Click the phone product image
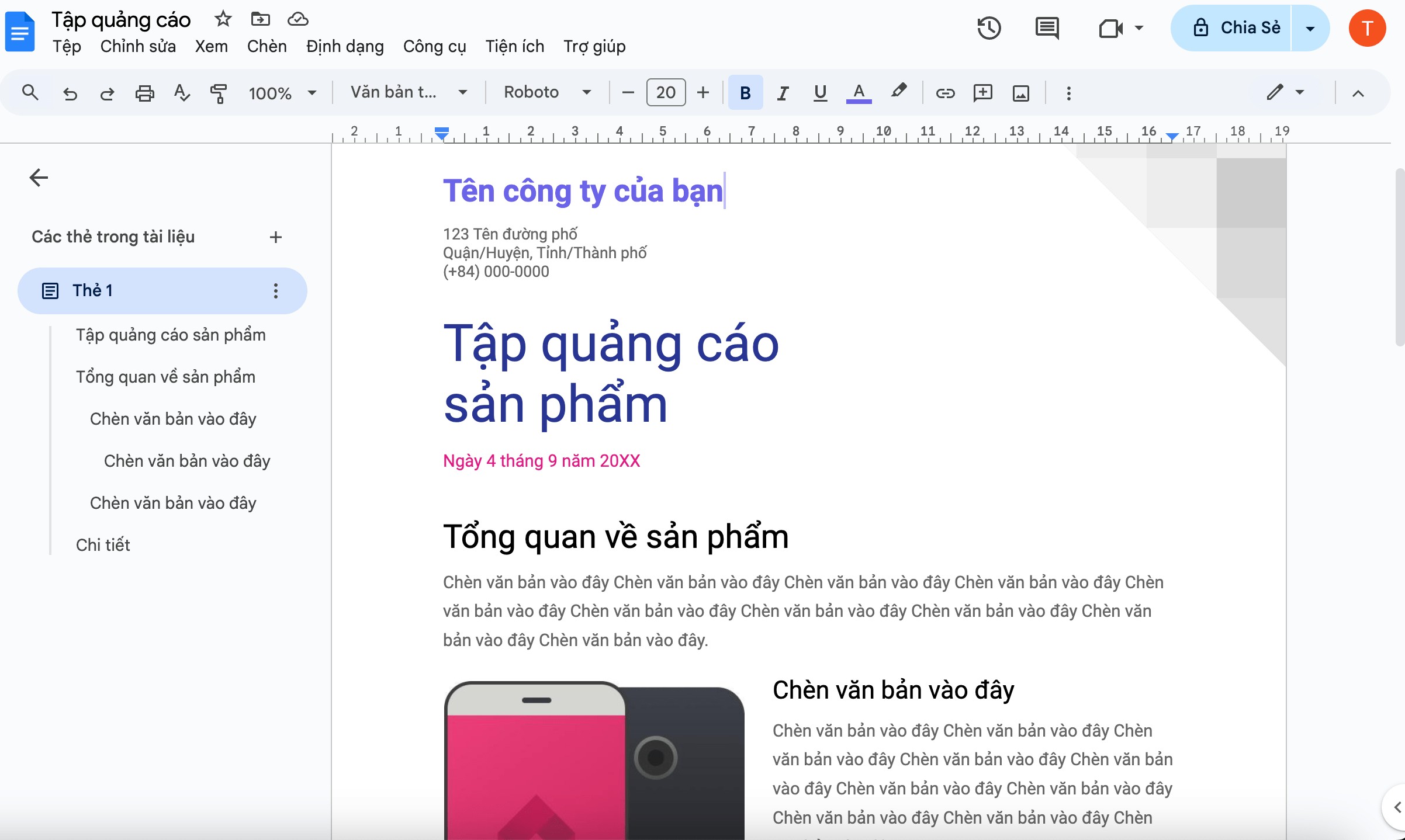Screen dimensions: 1405x840 click(x=594, y=761)
